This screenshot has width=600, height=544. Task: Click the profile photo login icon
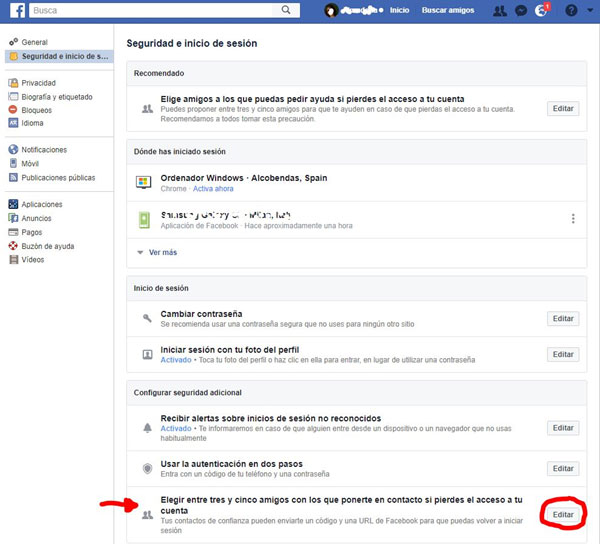pos(147,355)
